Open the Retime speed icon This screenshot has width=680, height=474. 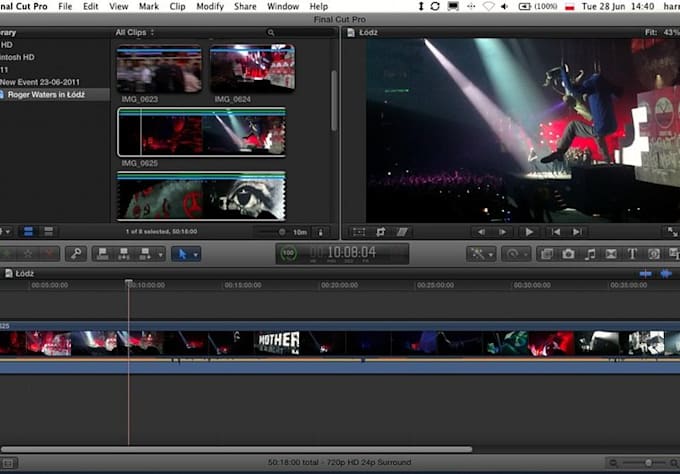click(513, 254)
